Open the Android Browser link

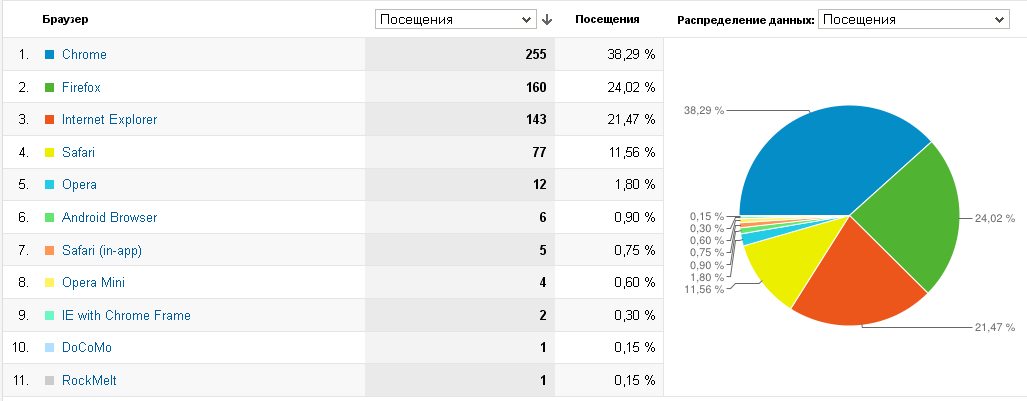pyautogui.click(x=109, y=218)
